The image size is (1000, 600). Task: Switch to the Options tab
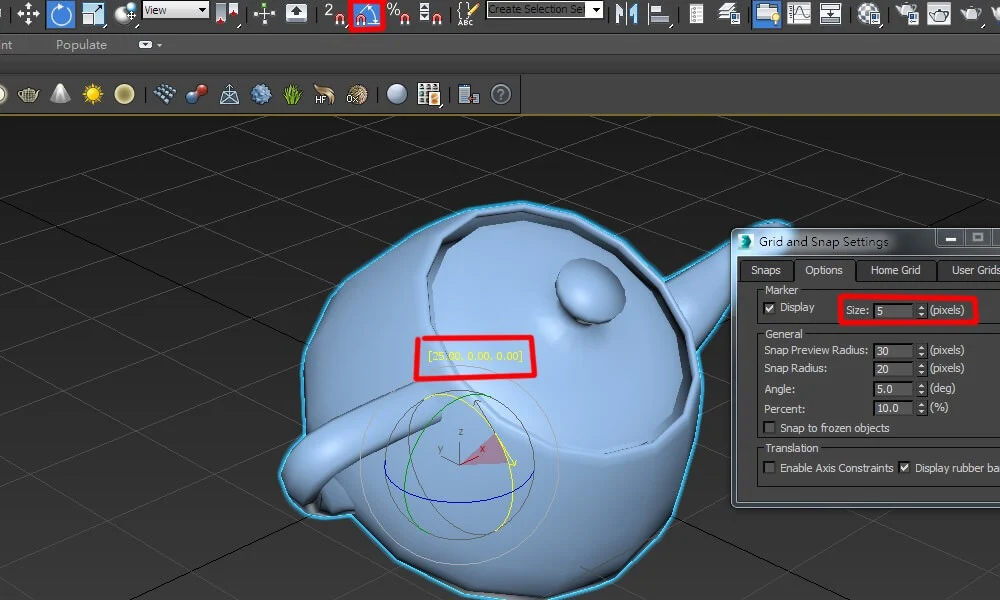pyautogui.click(x=823, y=270)
